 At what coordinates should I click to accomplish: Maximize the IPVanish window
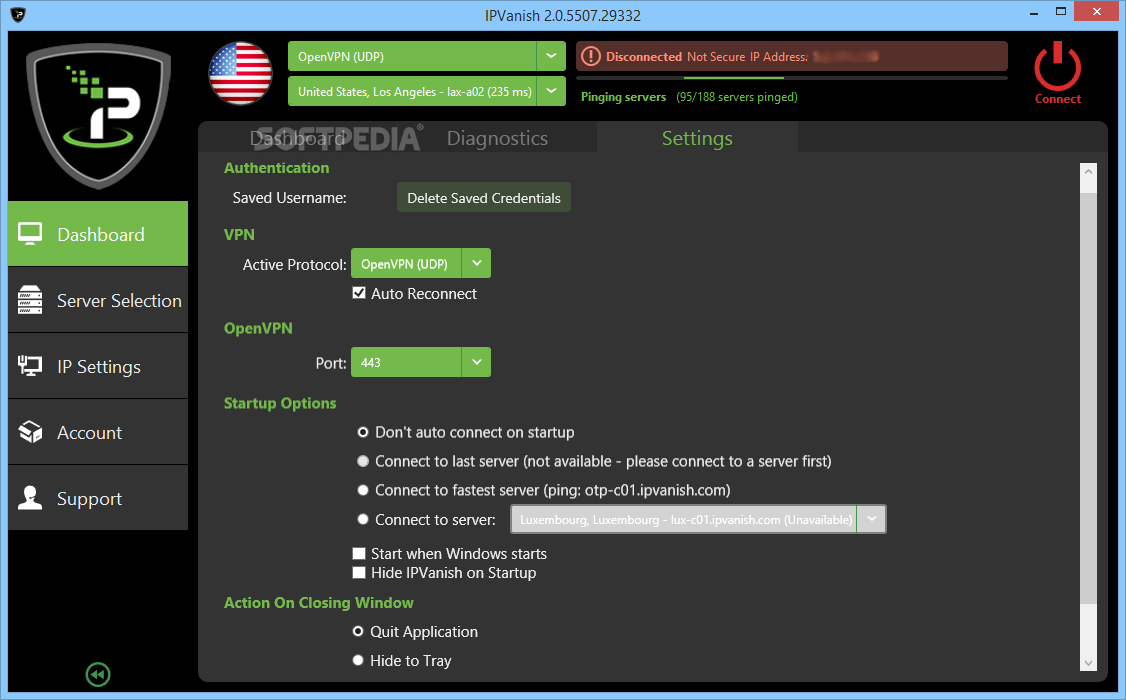pyautogui.click(x=1061, y=11)
